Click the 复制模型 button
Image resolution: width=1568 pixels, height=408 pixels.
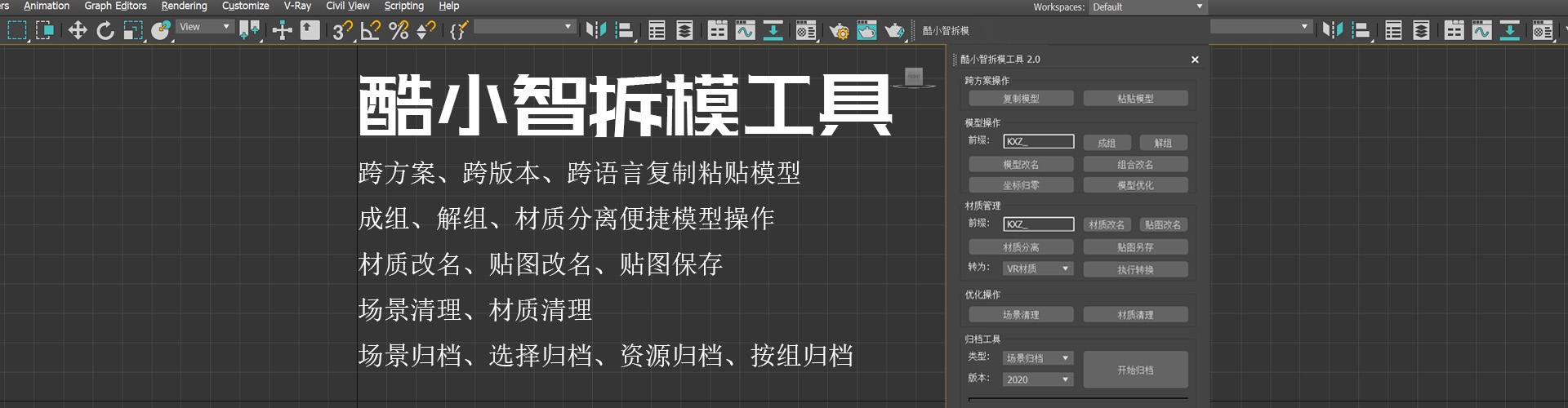coord(1021,99)
